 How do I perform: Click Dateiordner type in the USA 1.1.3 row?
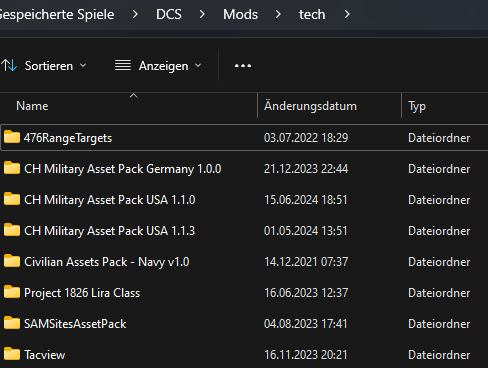[x=439, y=231]
